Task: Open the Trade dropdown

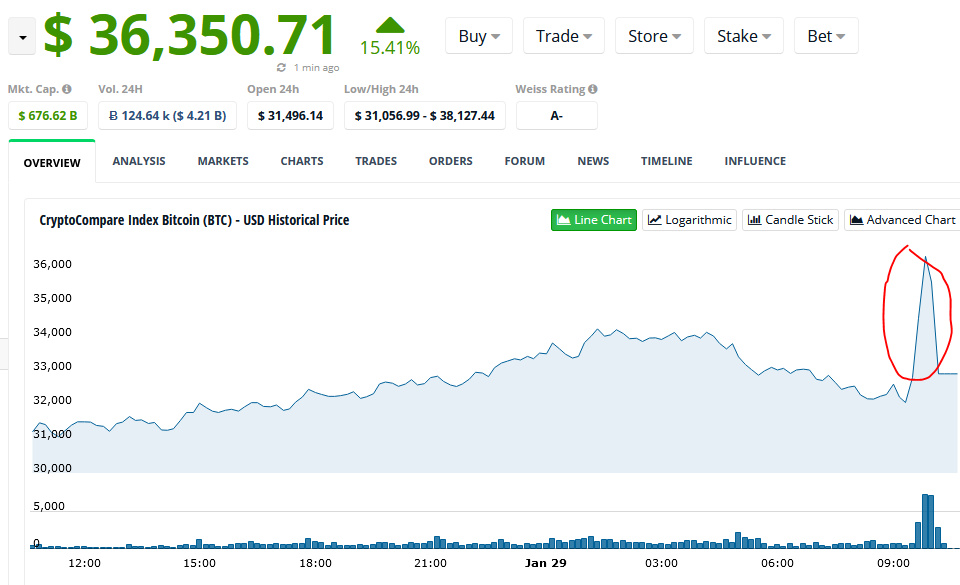Action: pyautogui.click(x=564, y=36)
